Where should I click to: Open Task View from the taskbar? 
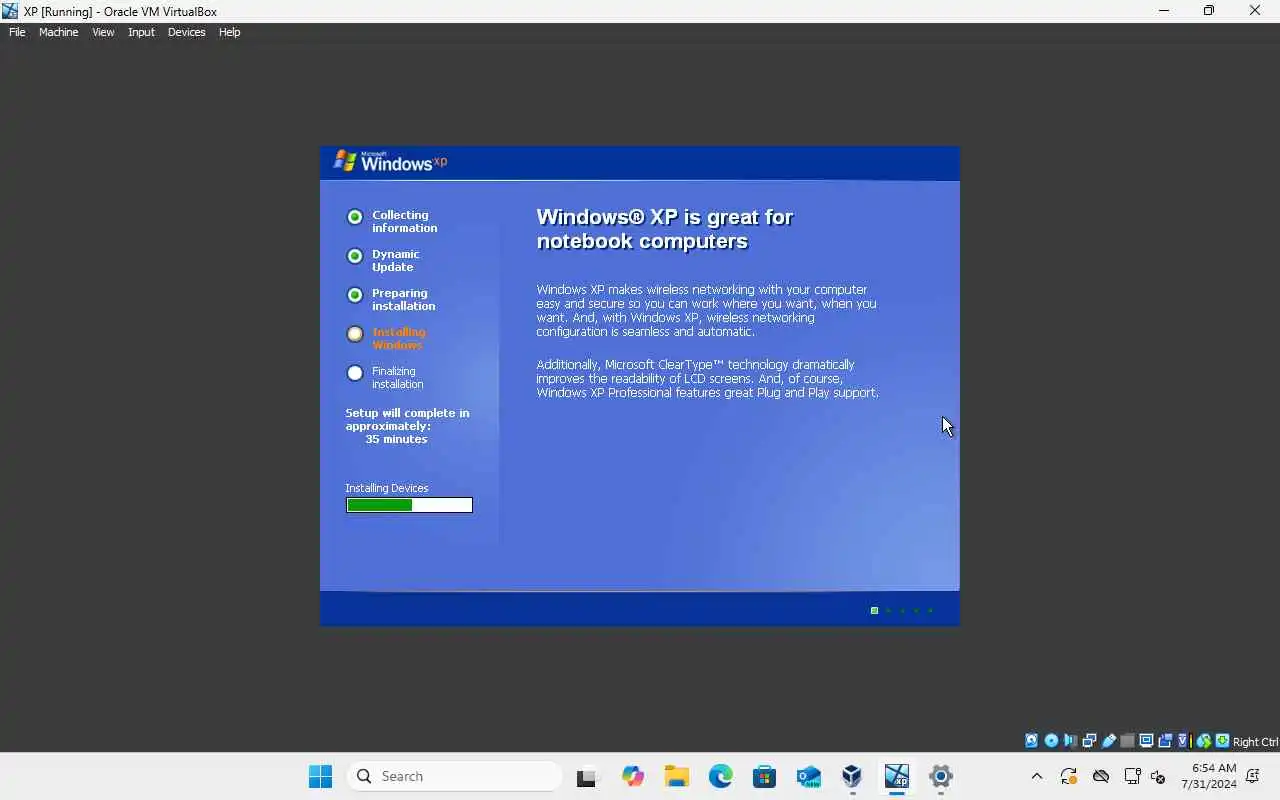pyautogui.click(x=588, y=776)
